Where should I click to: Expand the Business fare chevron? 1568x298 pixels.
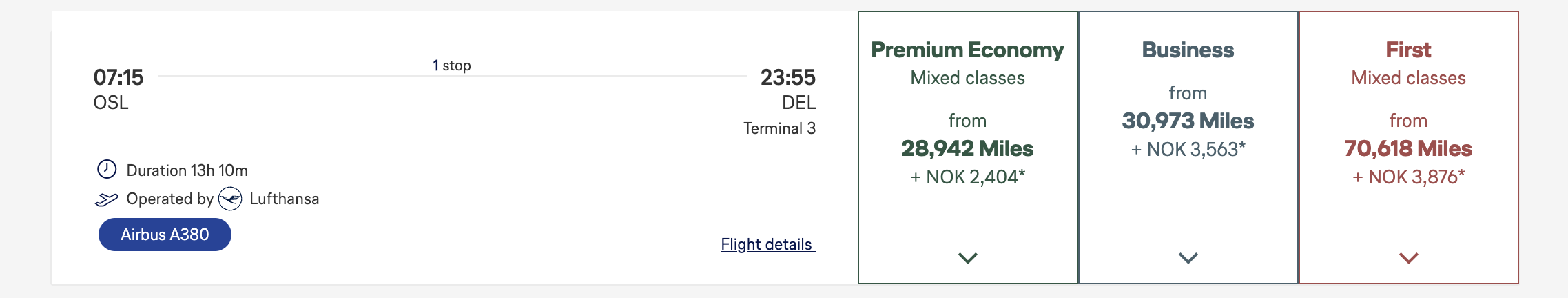(x=1188, y=258)
